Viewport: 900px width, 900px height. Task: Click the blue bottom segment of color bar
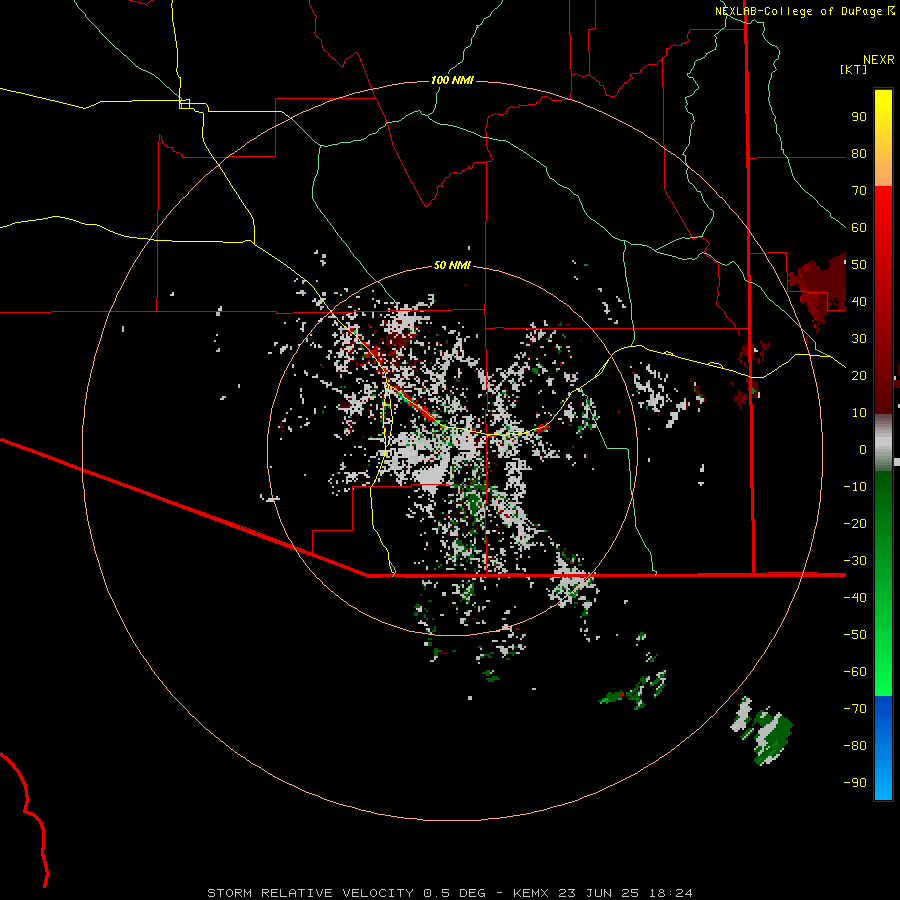point(883,748)
